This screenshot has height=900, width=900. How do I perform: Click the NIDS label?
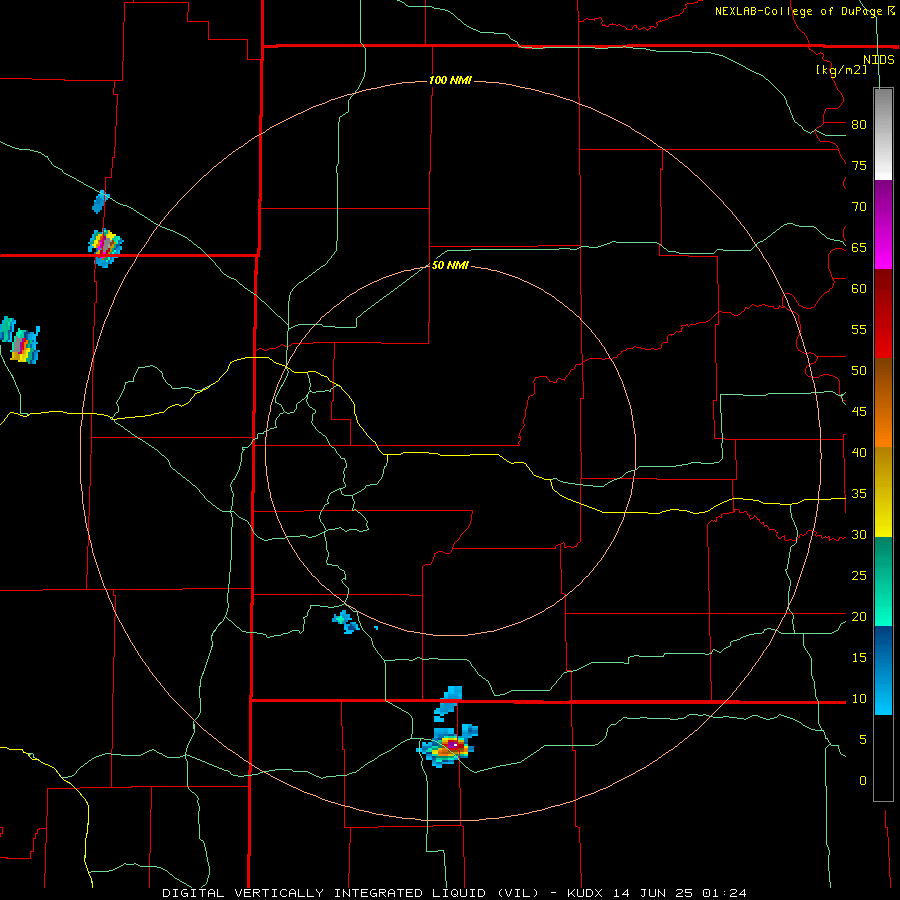point(879,60)
